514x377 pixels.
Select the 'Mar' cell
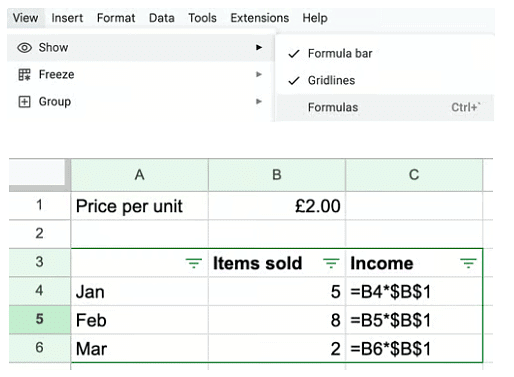140,348
